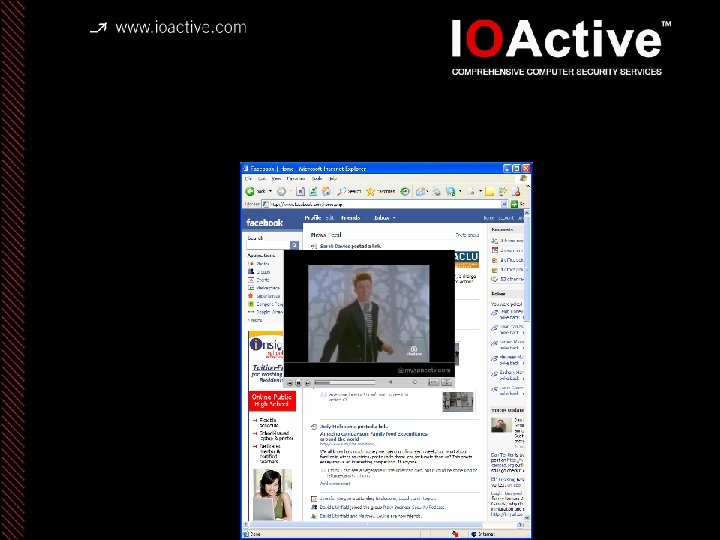This screenshot has width=720, height=540.
Task: Open the File menu in Internet Explorer
Action: coord(248,179)
